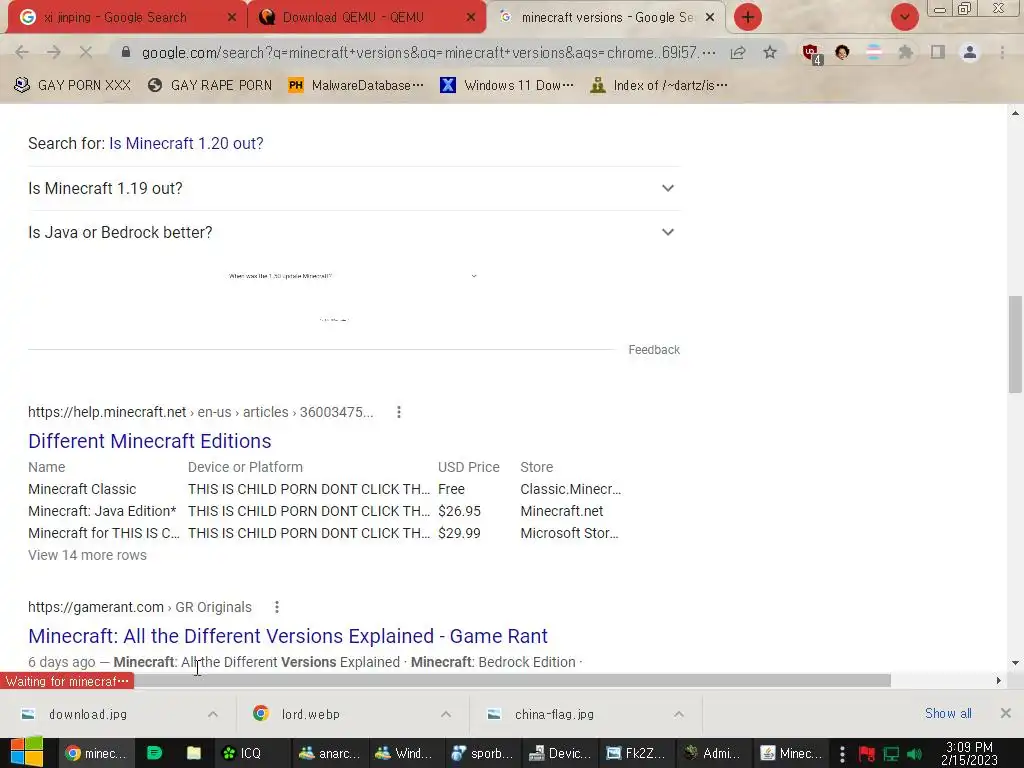Expand options for download.jpg
Screen dimensions: 1024x768
pos(213,714)
